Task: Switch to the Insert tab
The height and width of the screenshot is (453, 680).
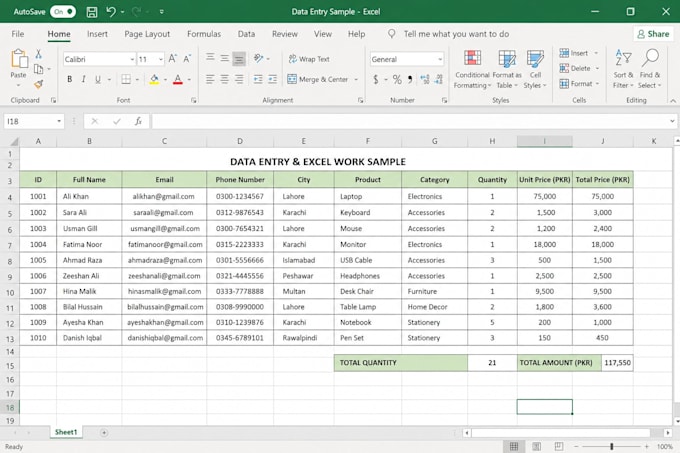Action: pyautogui.click(x=97, y=34)
